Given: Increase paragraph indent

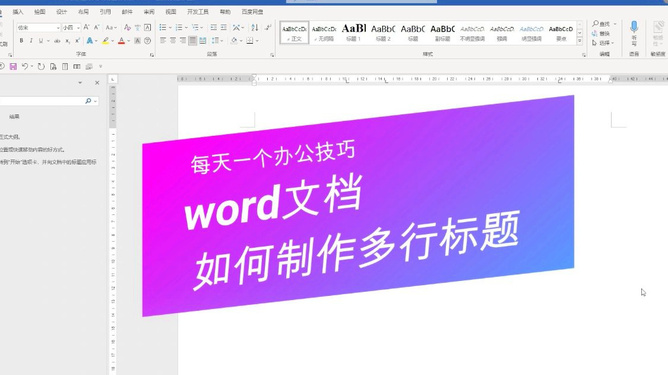Looking at the screenshot, I should click(x=224, y=28).
